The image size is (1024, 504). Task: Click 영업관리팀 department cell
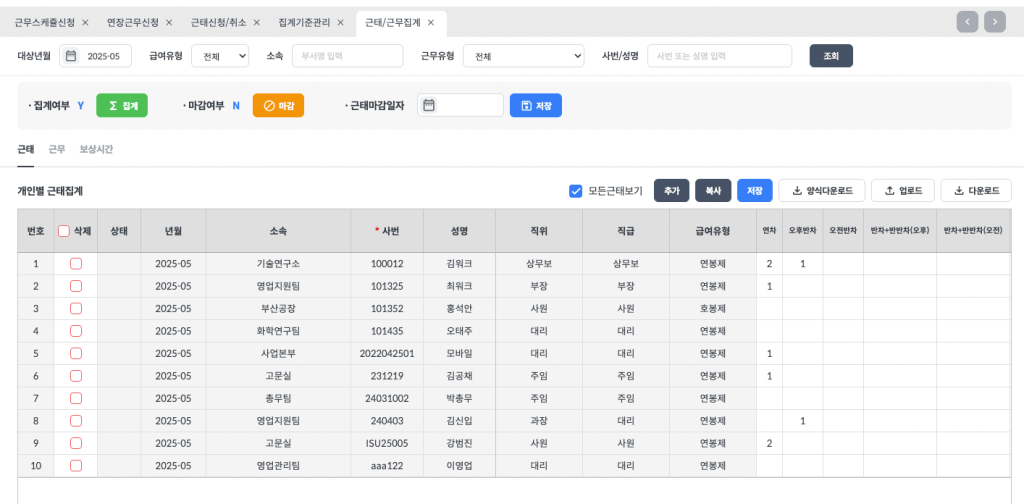point(278,465)
